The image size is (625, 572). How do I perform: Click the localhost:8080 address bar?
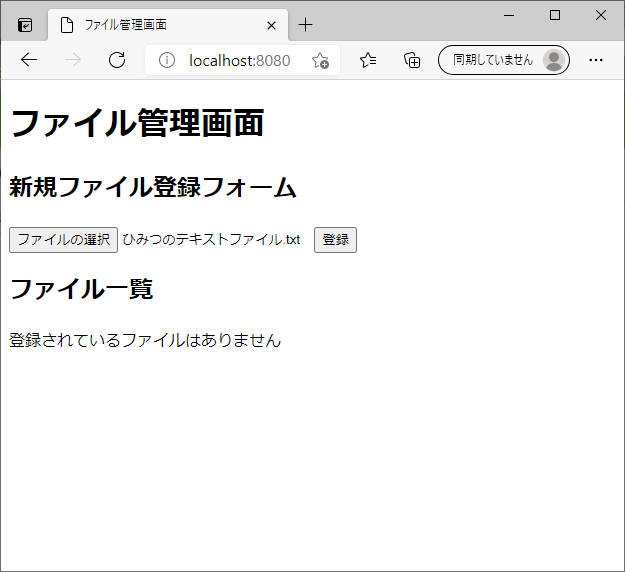[240, 61]
